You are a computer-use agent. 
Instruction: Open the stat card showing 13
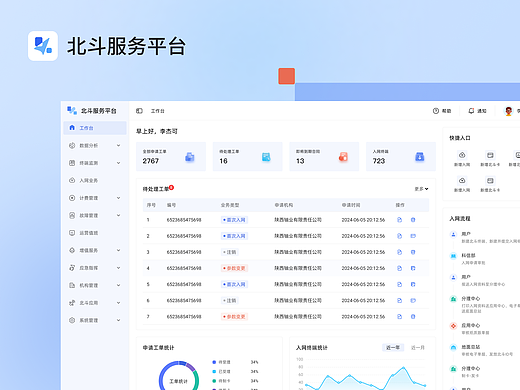tap(324, 157)
